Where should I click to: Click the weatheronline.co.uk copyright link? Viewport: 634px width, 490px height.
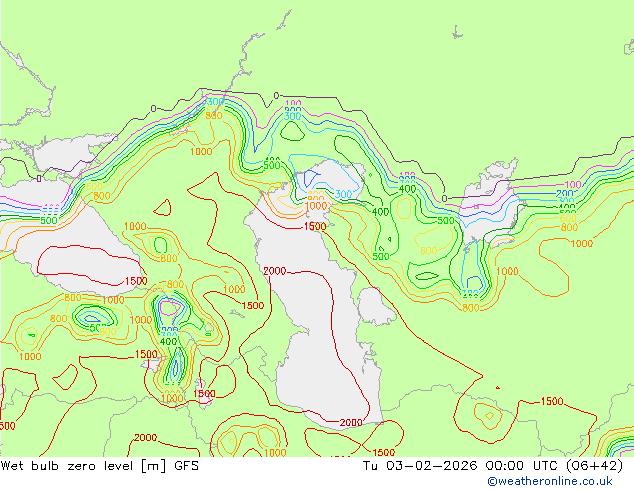click(549, 481)
